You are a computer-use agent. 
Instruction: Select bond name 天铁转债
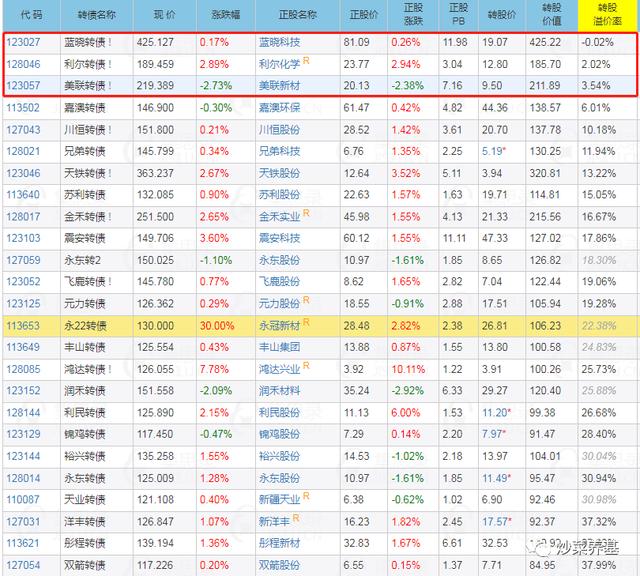(85, 173)
